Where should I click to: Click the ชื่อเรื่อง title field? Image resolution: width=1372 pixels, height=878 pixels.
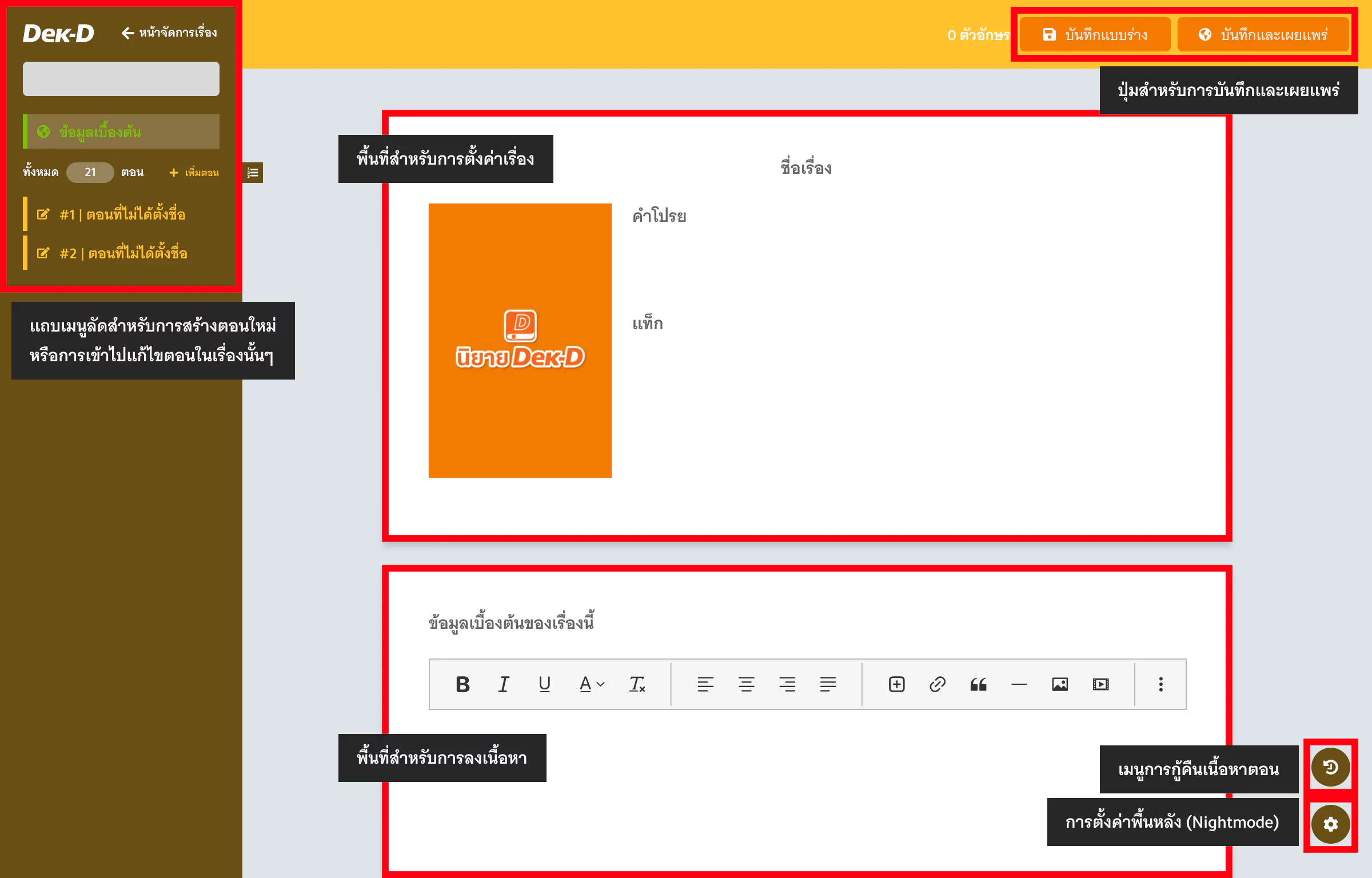point(806,168)
